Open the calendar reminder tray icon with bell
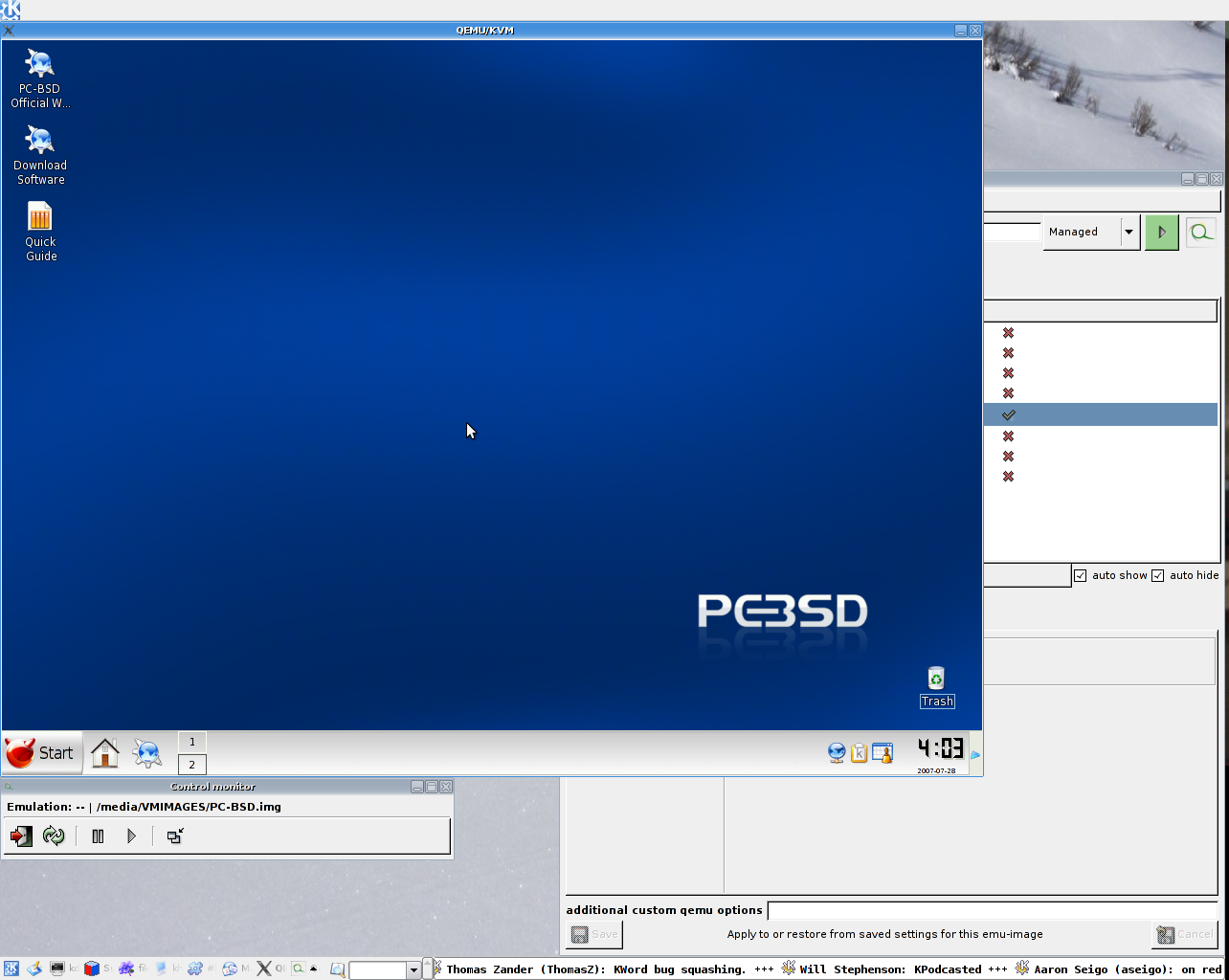The width and height of the screenshot is (1229, 980). [x=882, y=753]
